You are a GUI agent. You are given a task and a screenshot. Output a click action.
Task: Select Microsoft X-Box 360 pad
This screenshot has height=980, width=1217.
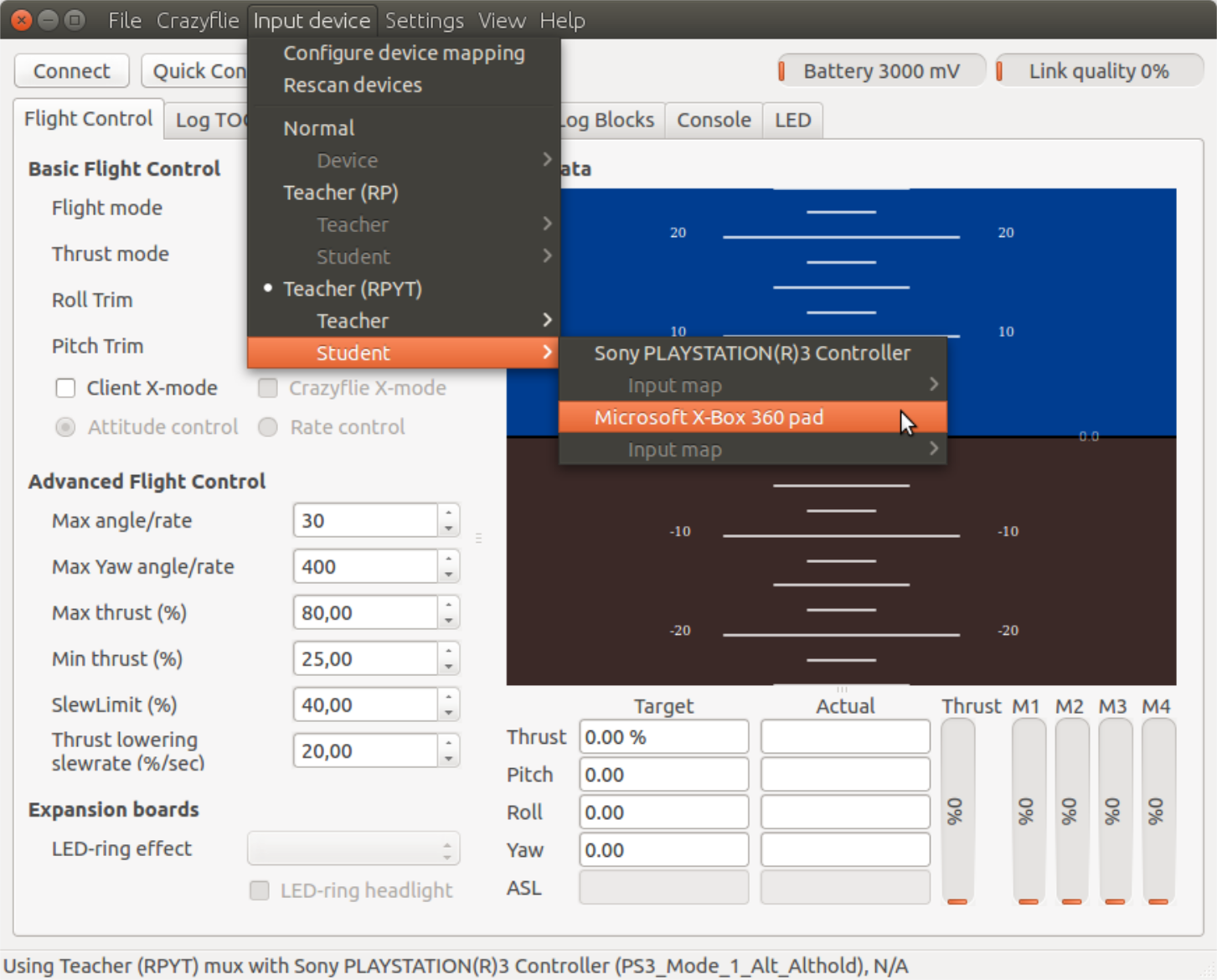click(x=753, y=417)
